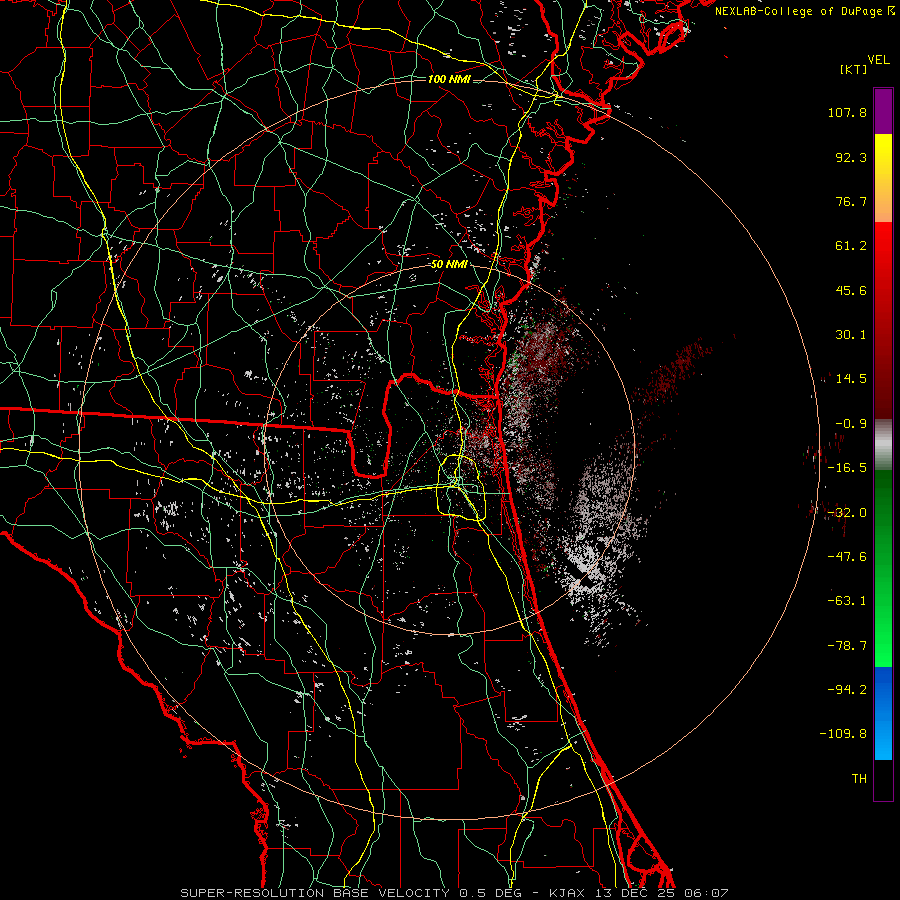Click the -63.1 legend value
The width and height of the screenshot is (900, 900).
[847, 601]
